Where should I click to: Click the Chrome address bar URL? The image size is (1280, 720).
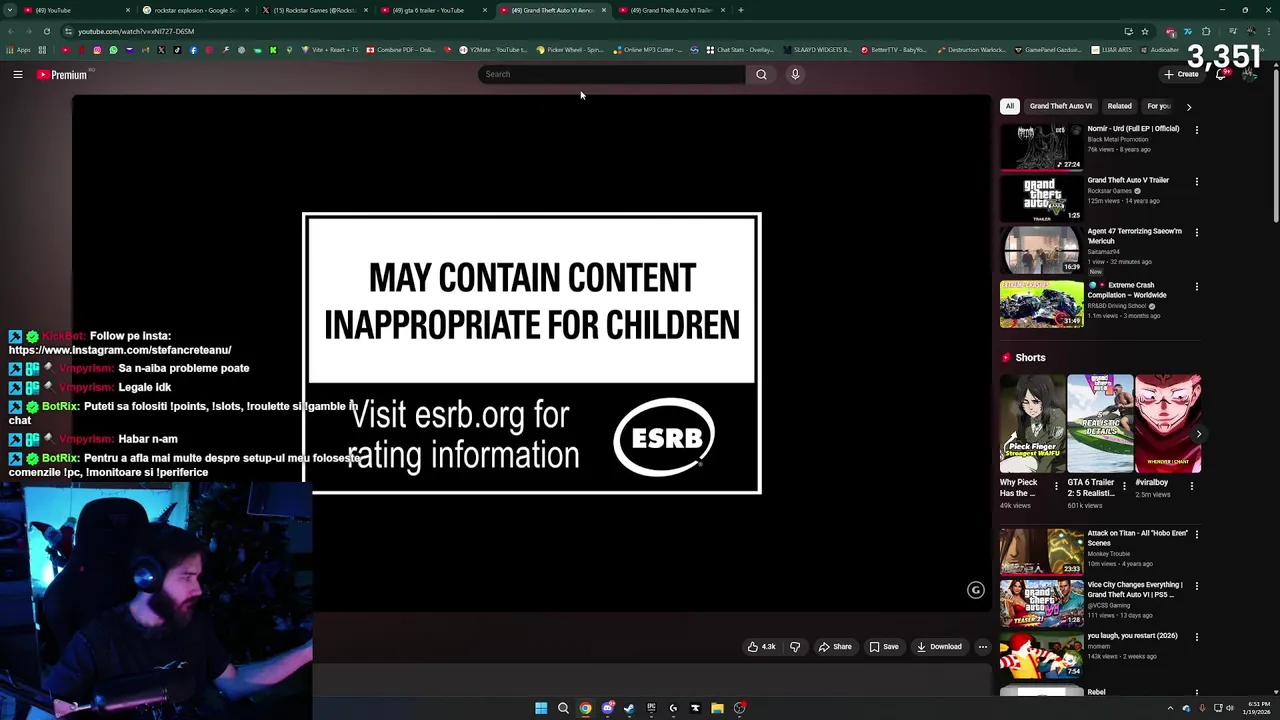click(136, 31)
